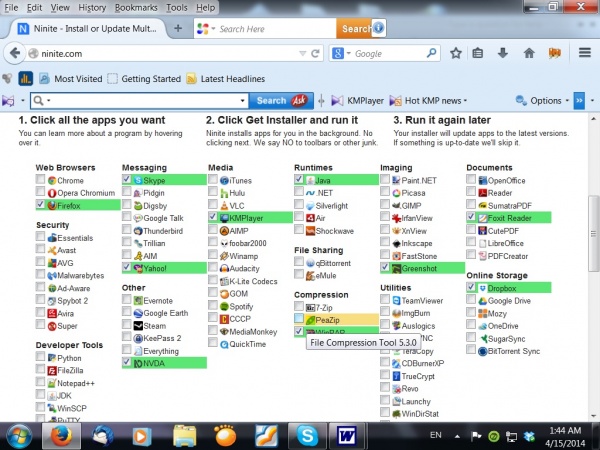The height and width of the screenshot is (450, 600).
Task: Check the Paint.NET checkbox
Action: click(x=385, y=179)
